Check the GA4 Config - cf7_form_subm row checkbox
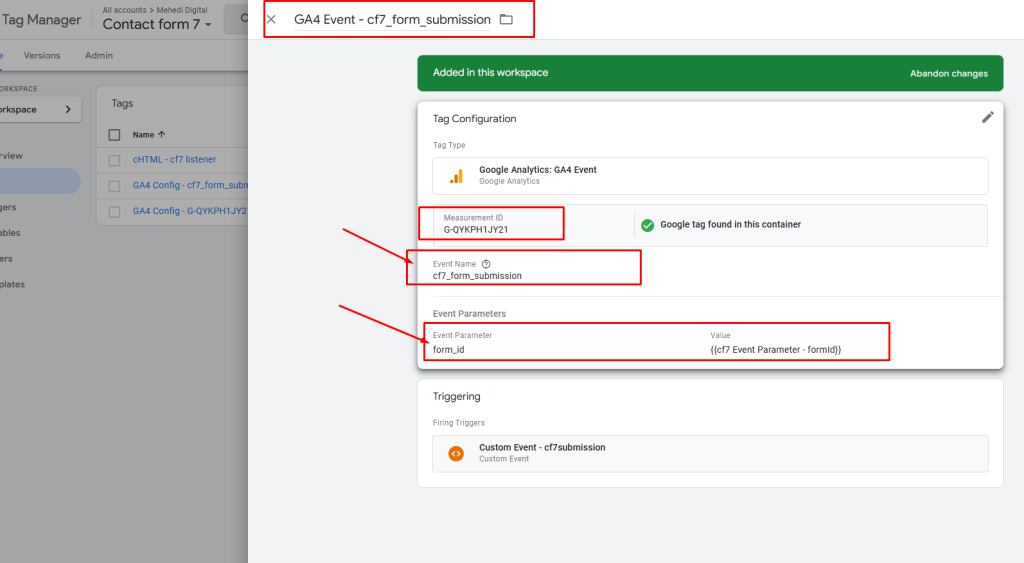The width and height of the screenshot is (1024, 563). click(x=114, y=186)
